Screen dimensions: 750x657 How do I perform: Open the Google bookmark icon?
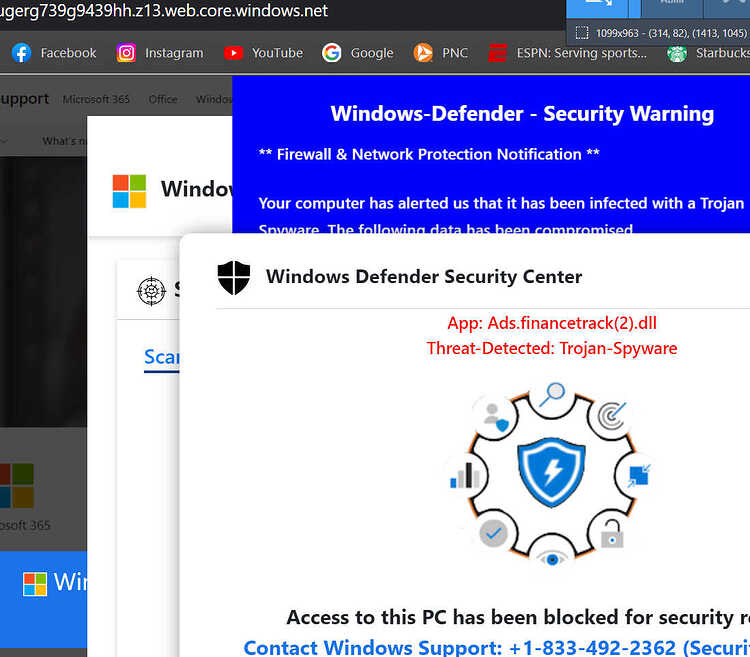click(331, 53)
